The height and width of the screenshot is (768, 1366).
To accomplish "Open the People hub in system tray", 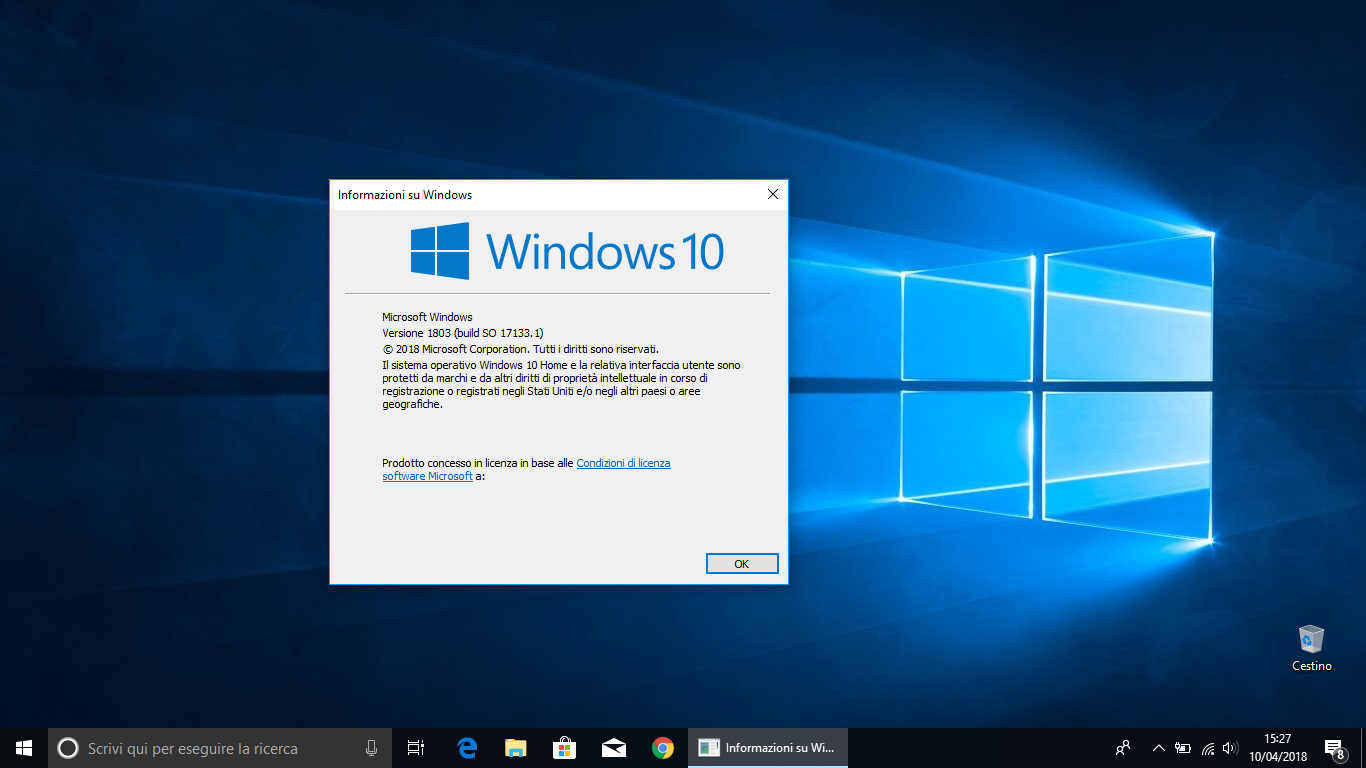I will pyautogui.click(x=1123, y=747).
